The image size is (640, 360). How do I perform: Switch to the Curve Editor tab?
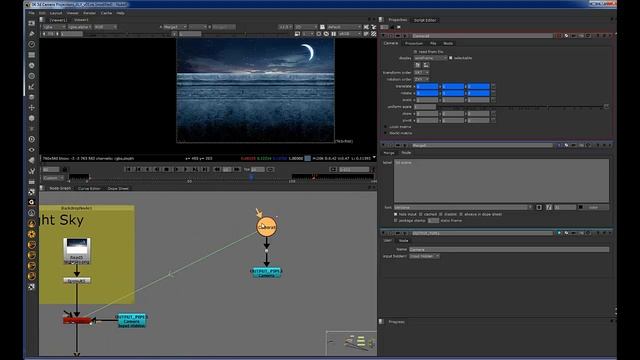coord(89,189)
